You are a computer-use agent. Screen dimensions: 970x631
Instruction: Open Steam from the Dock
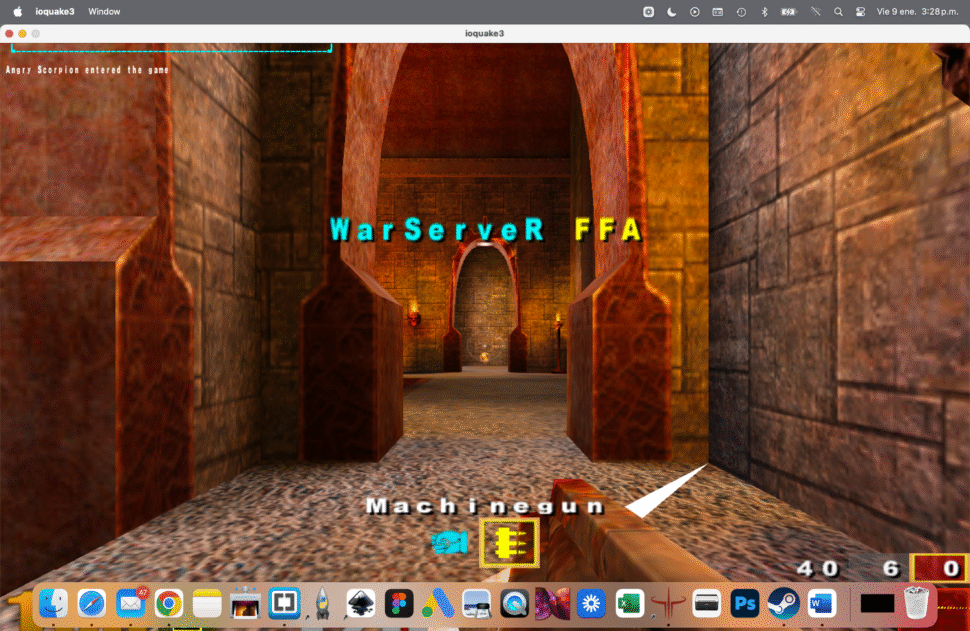[x=782, y=604]
